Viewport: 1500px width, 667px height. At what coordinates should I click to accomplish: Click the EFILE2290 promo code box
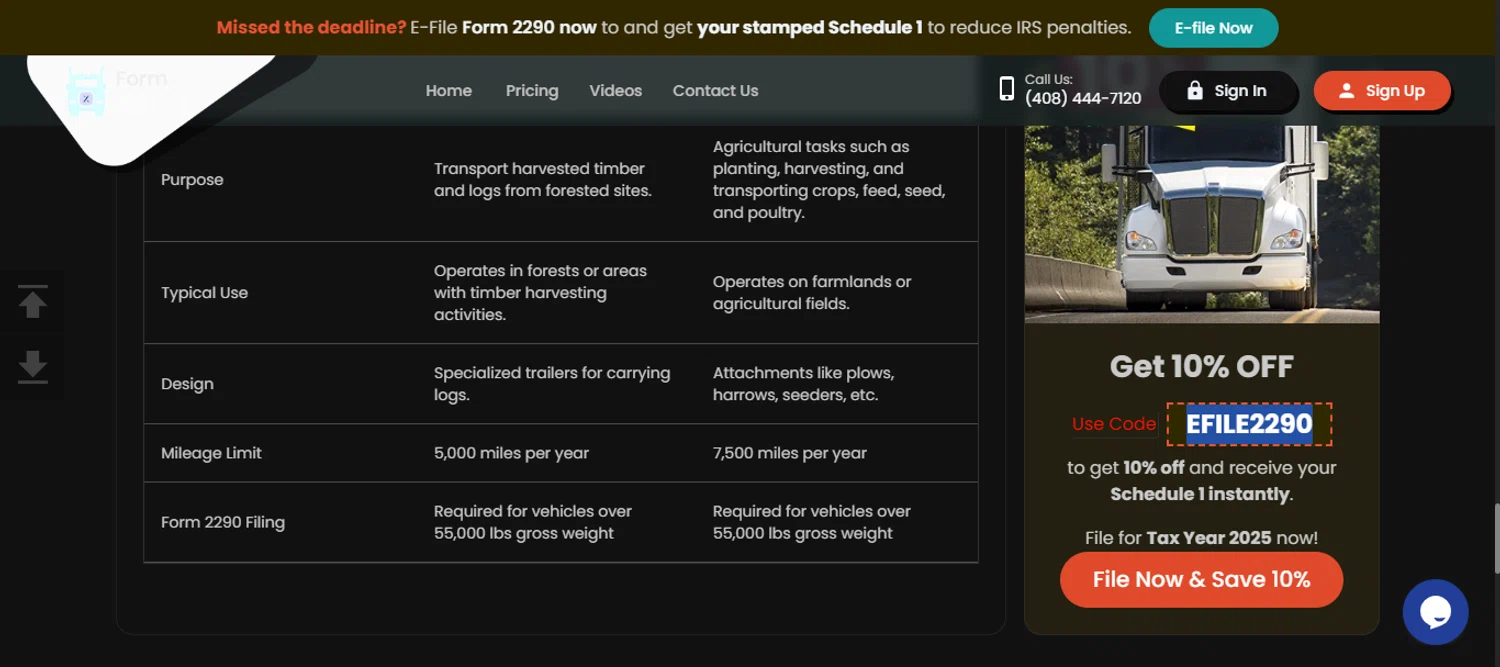(1249, 424)
